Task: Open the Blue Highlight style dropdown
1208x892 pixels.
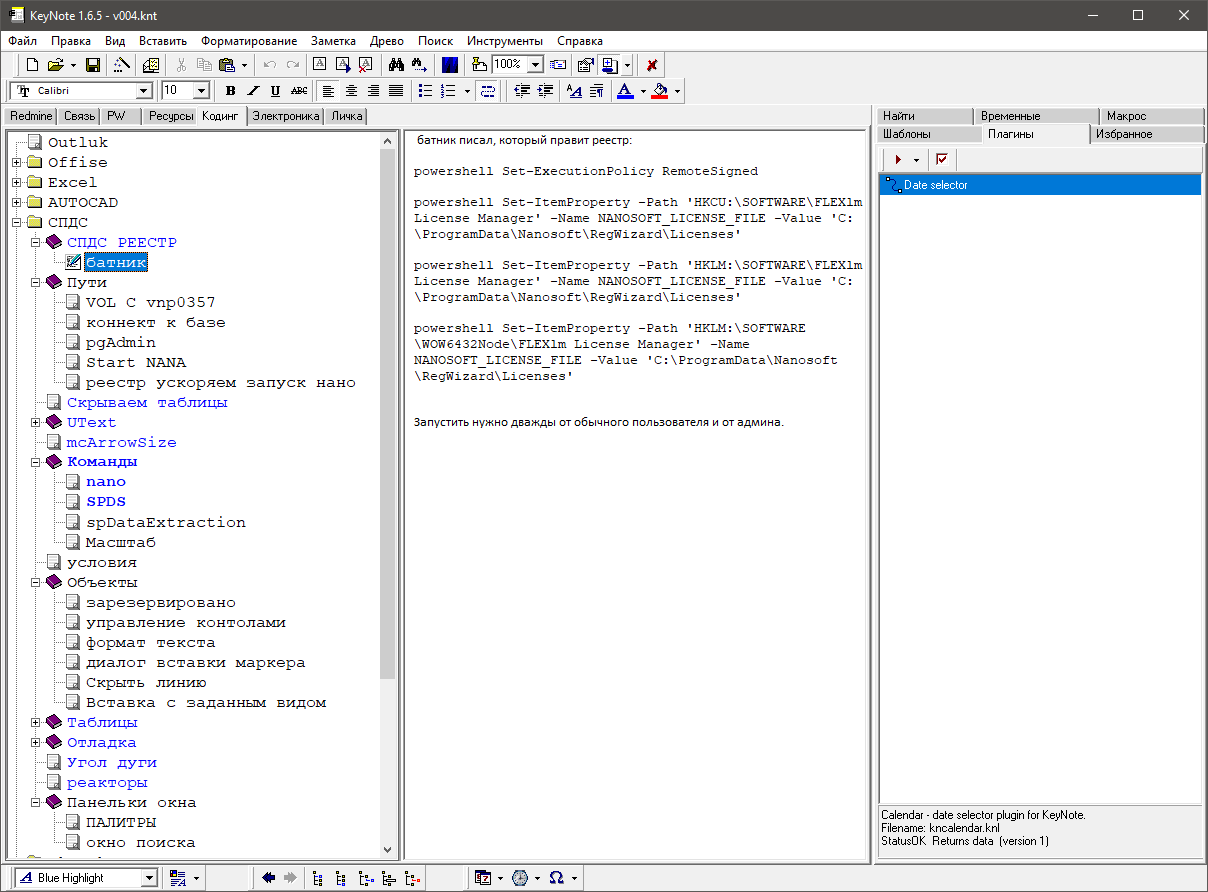Action: pyautogui.click(x=149, y=878)
